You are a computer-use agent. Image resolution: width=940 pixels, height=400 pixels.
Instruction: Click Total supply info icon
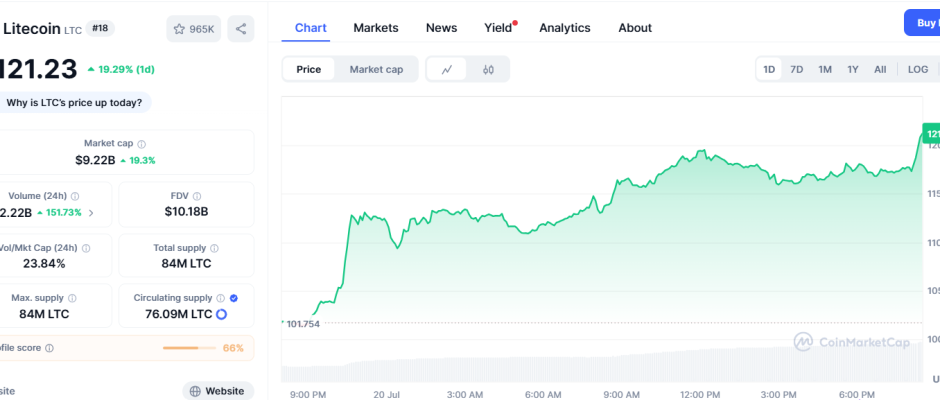click(214, 248)
